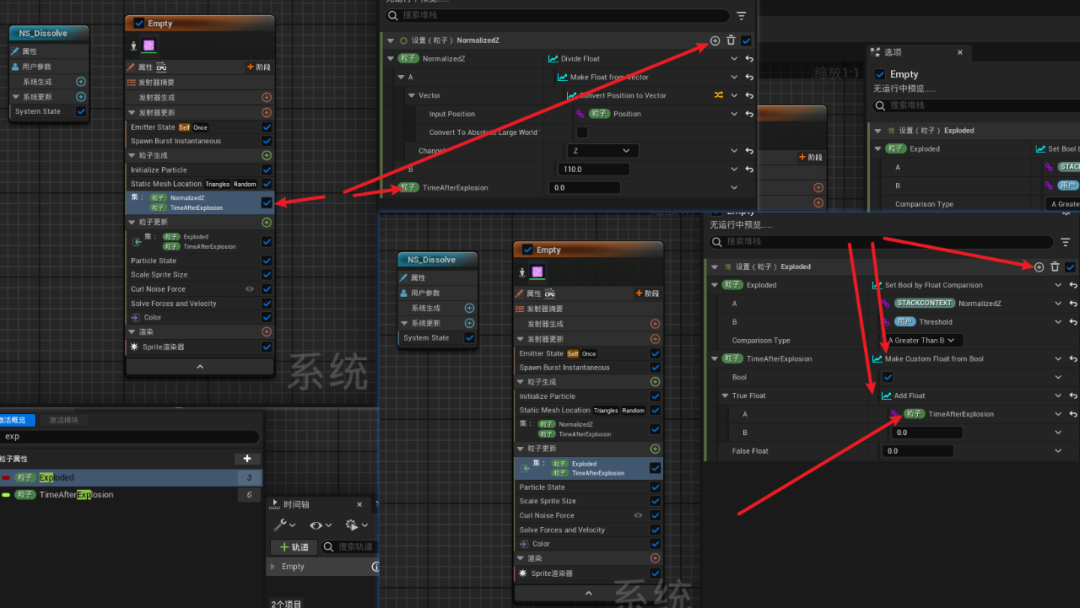Reset the Make Float from Vector input
Screen dimensions: 1080x608
749,77
